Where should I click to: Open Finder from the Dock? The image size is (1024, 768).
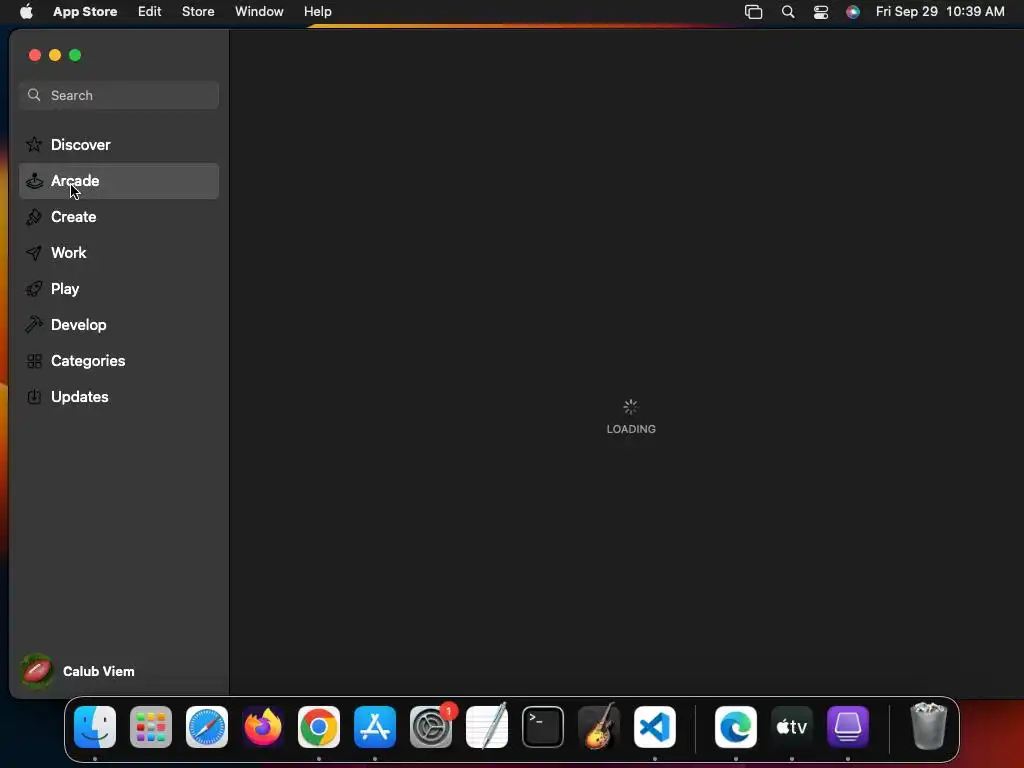[x=95, y=727]
